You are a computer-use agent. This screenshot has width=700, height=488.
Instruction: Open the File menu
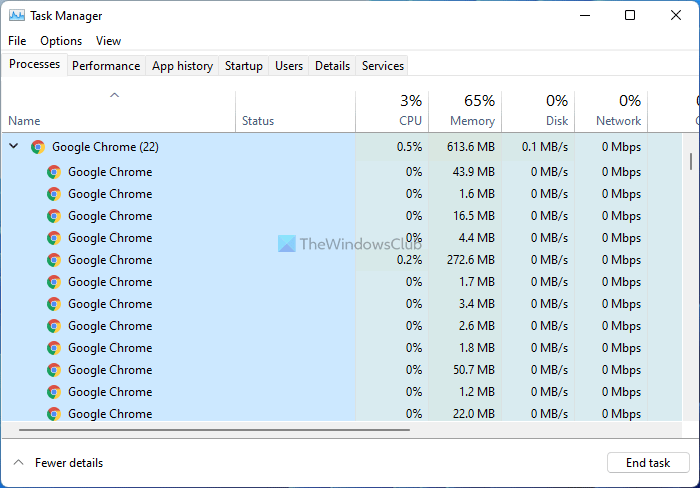[x=17, y=41]
